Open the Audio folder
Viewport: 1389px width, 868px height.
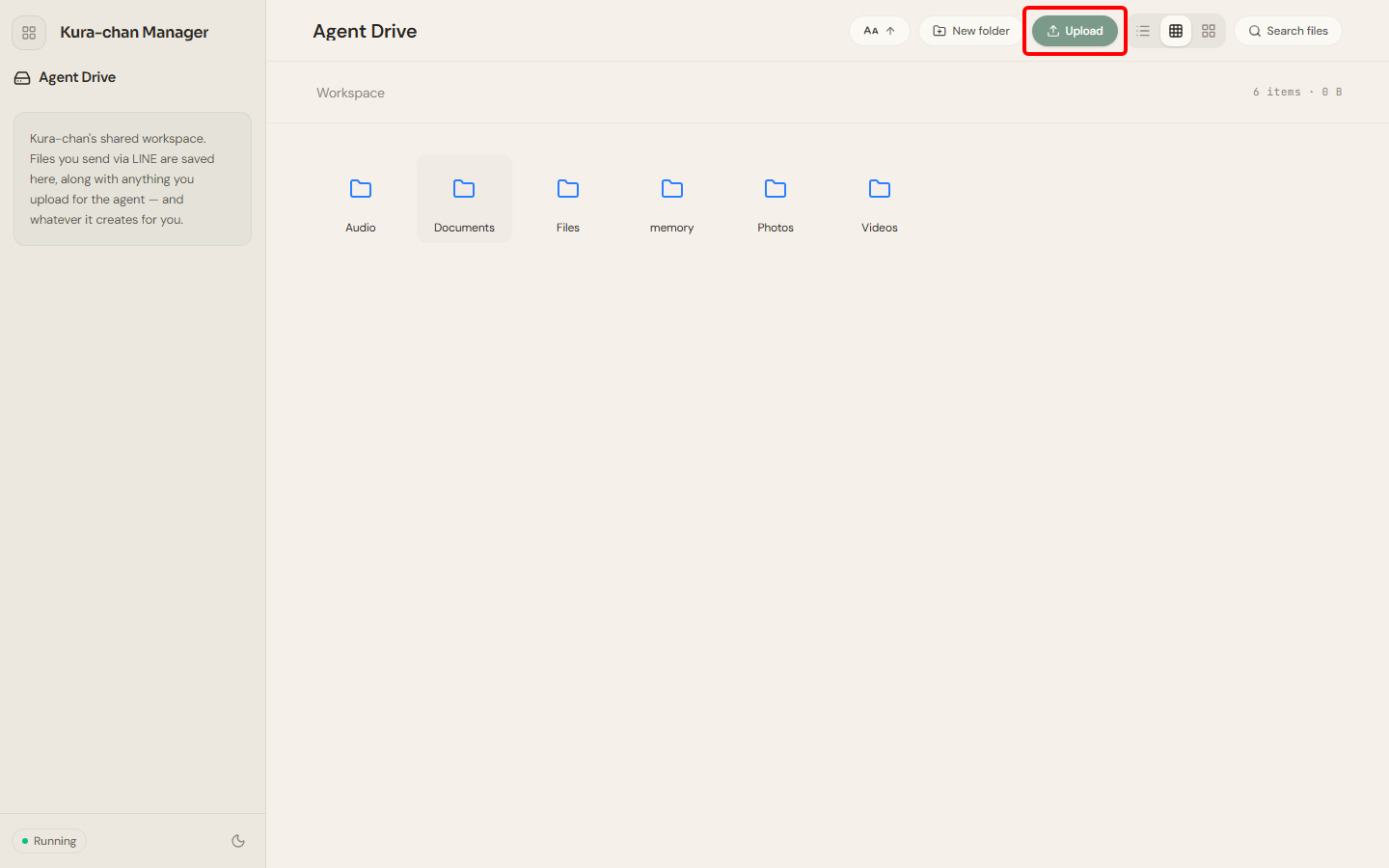[x=361, y=199]
